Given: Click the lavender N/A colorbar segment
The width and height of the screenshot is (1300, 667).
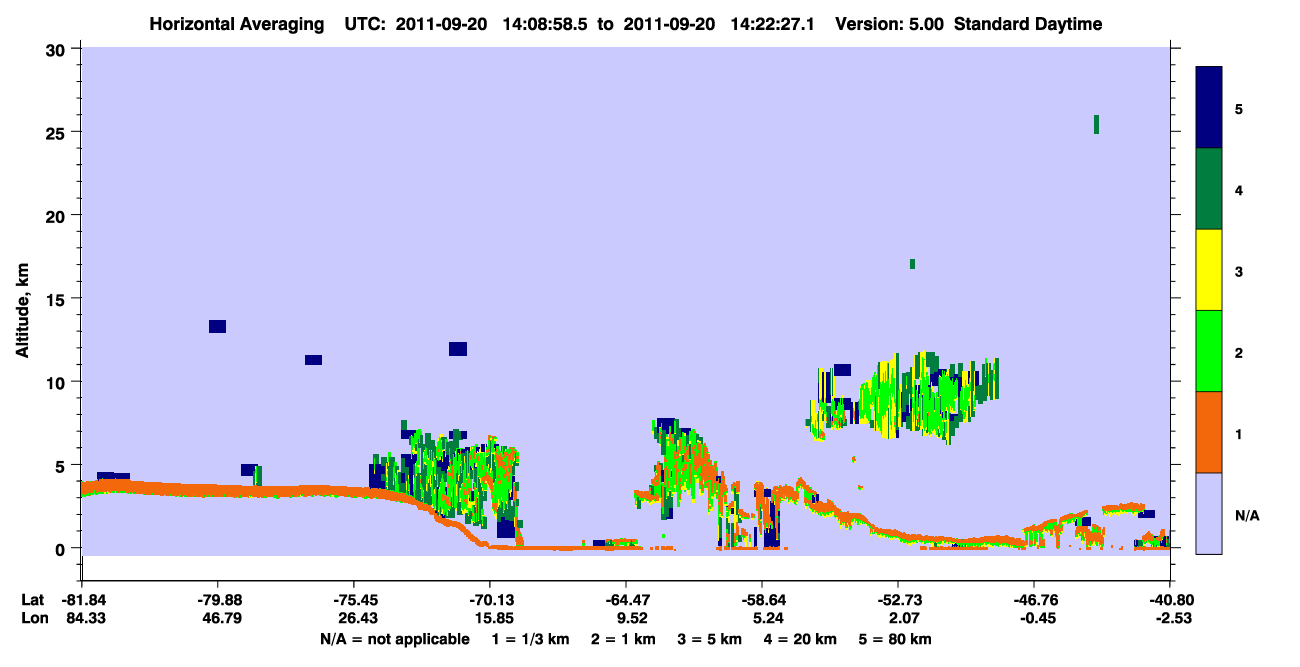Looking at the screenshot, I should click(x=1209, y=513).
